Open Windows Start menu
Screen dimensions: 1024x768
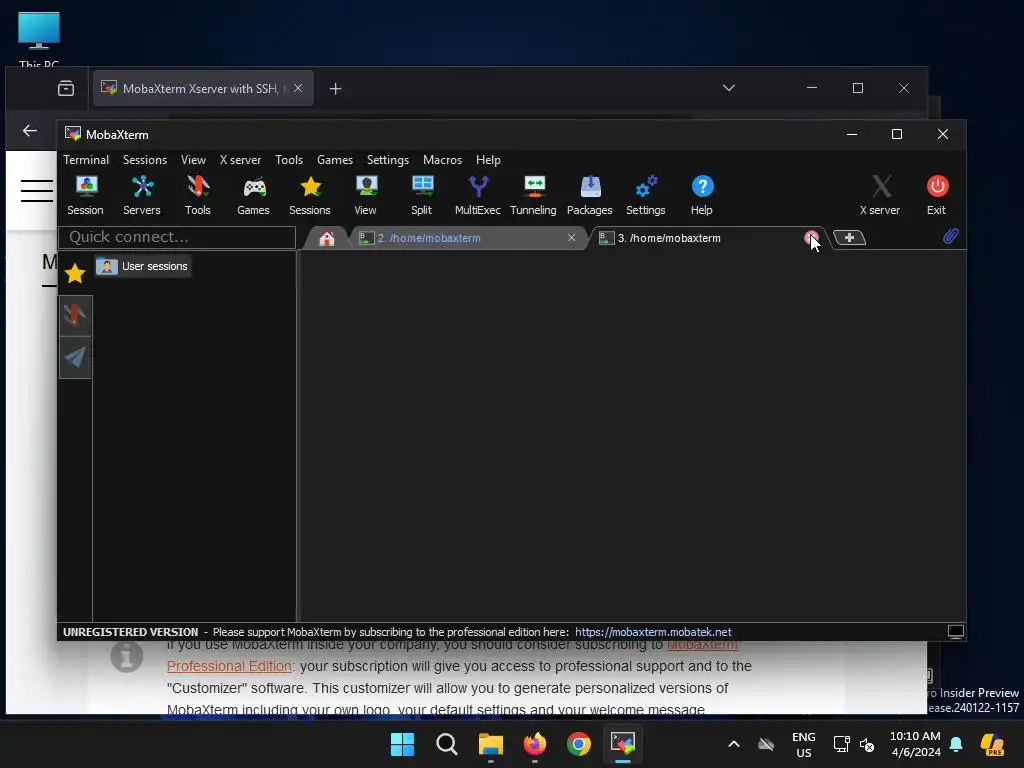pyautogui.click(x=402, y=744)
